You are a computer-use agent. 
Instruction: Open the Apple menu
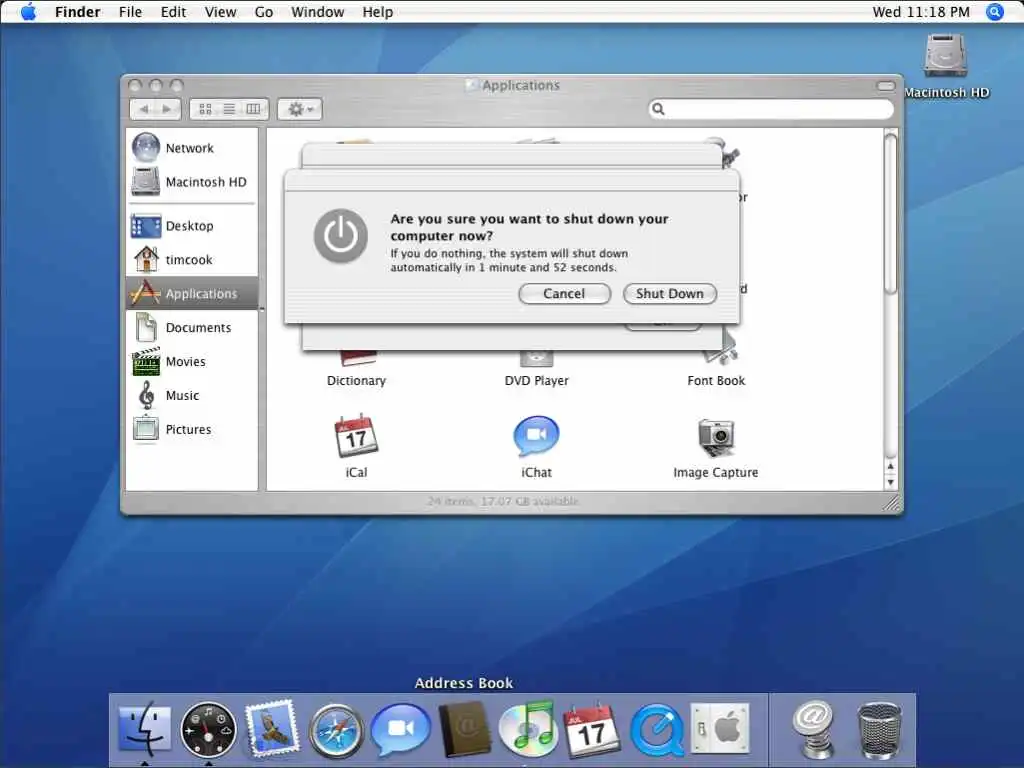[x=29, y=12]
